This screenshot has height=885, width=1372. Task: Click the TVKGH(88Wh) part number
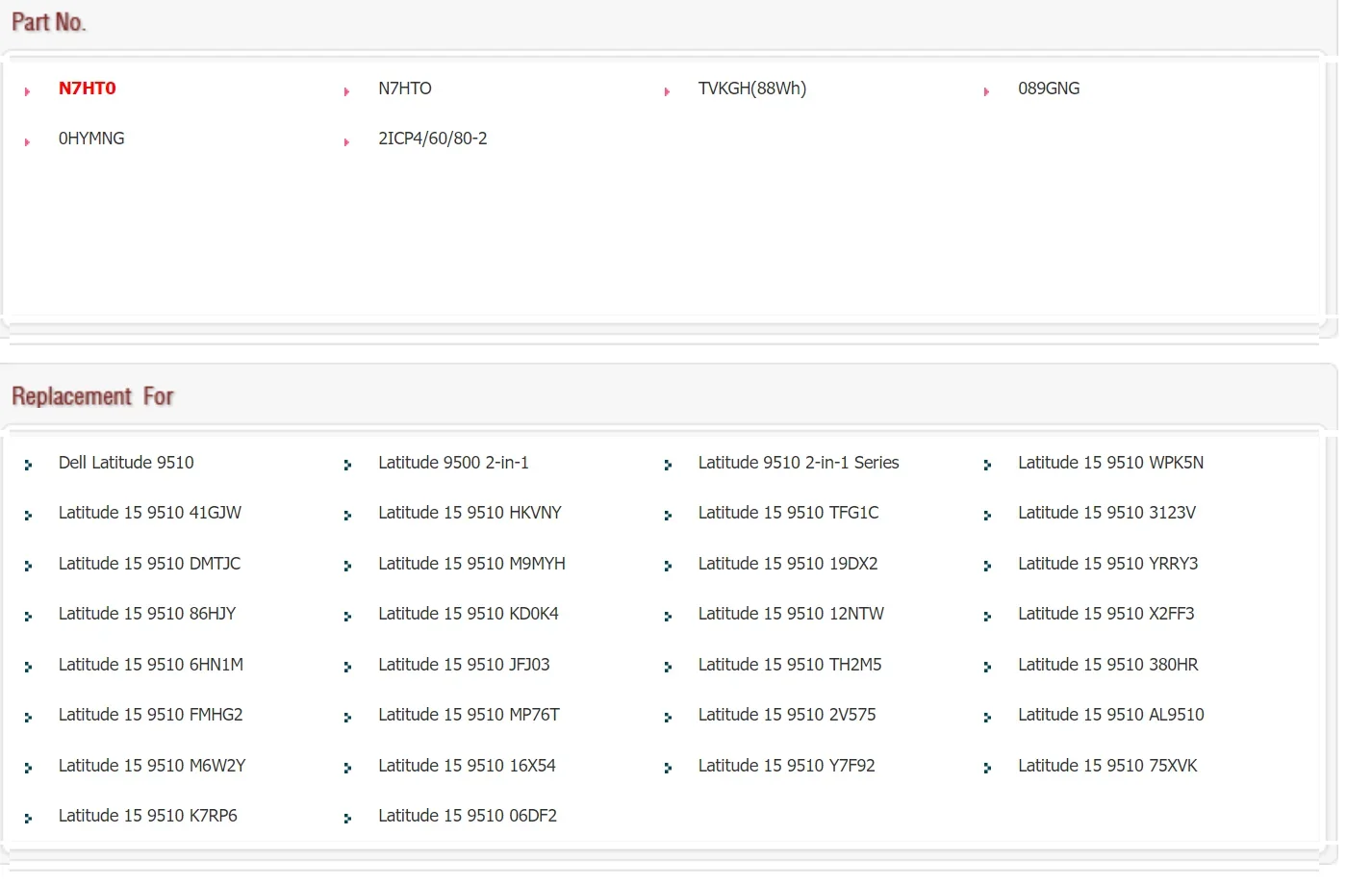[x=752, y=88]
